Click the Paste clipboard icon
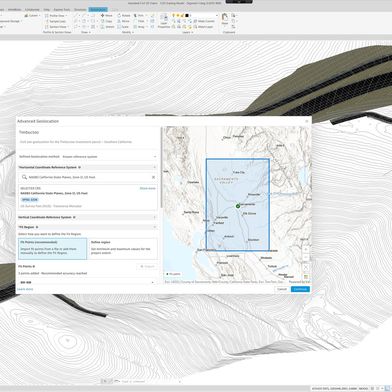This screenshot has width=392, height=392. tap(225, 18)
